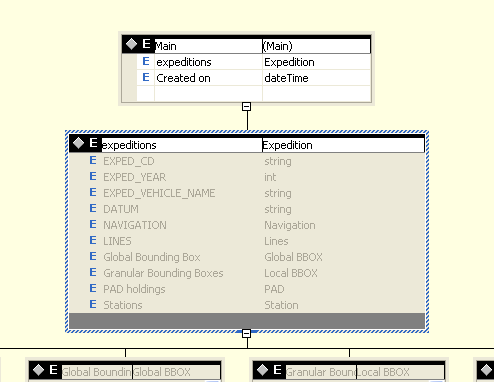The image size is (494, 382).
Task: Select the EXPED_YEAR element name
Action: point(135,177)
